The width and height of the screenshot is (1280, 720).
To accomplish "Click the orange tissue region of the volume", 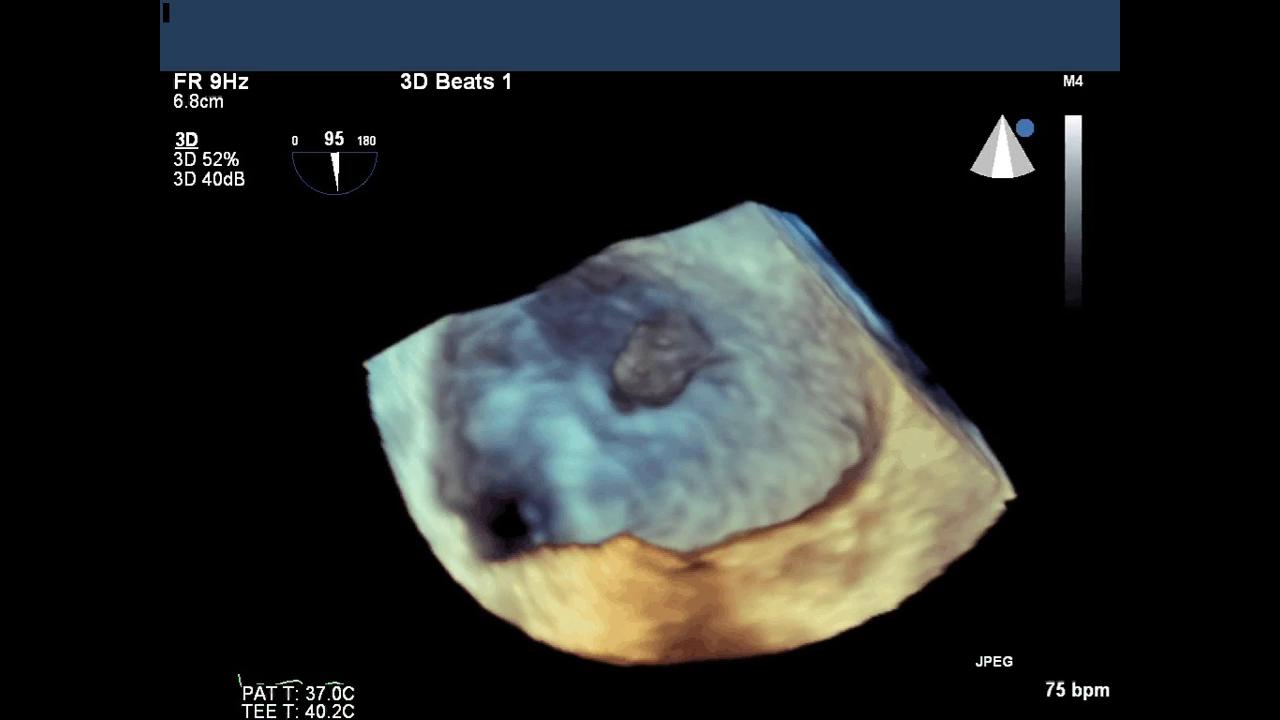I will click(x=700, y=600).
